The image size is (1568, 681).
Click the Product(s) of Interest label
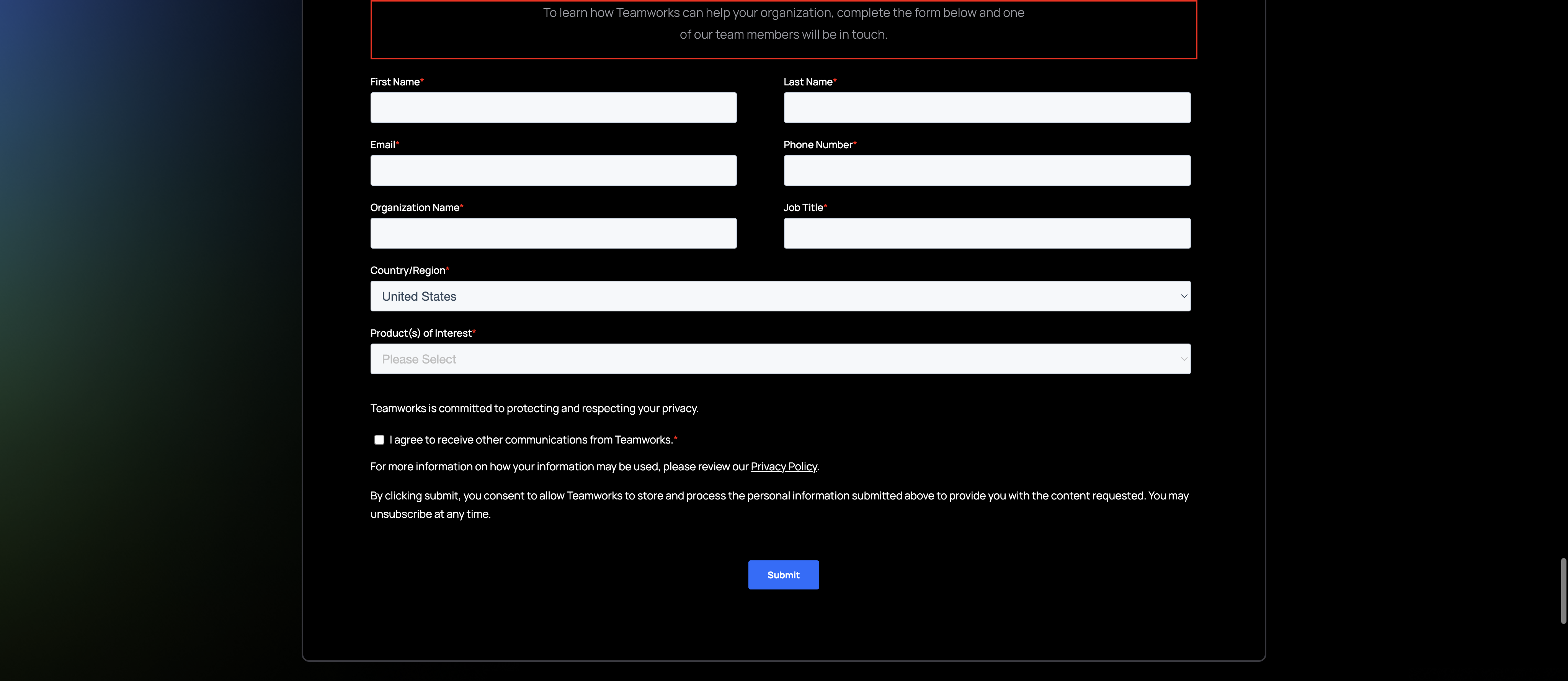421,333
